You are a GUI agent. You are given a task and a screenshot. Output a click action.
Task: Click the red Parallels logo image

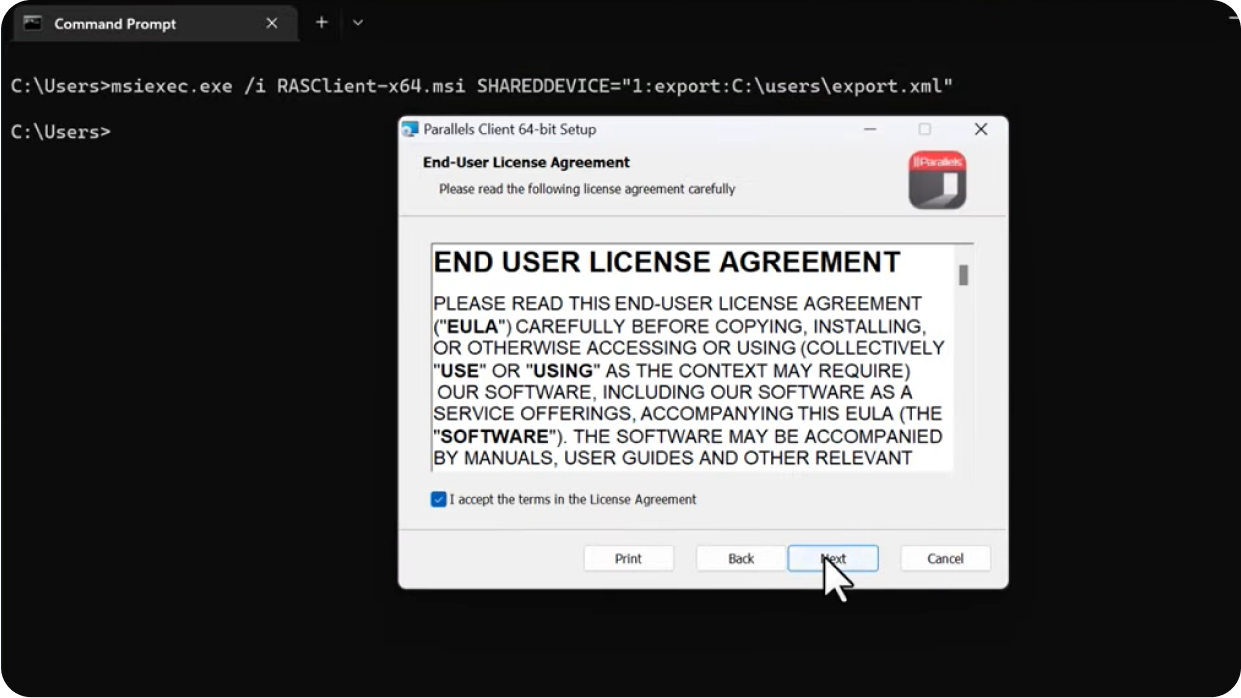pos(937,180)
